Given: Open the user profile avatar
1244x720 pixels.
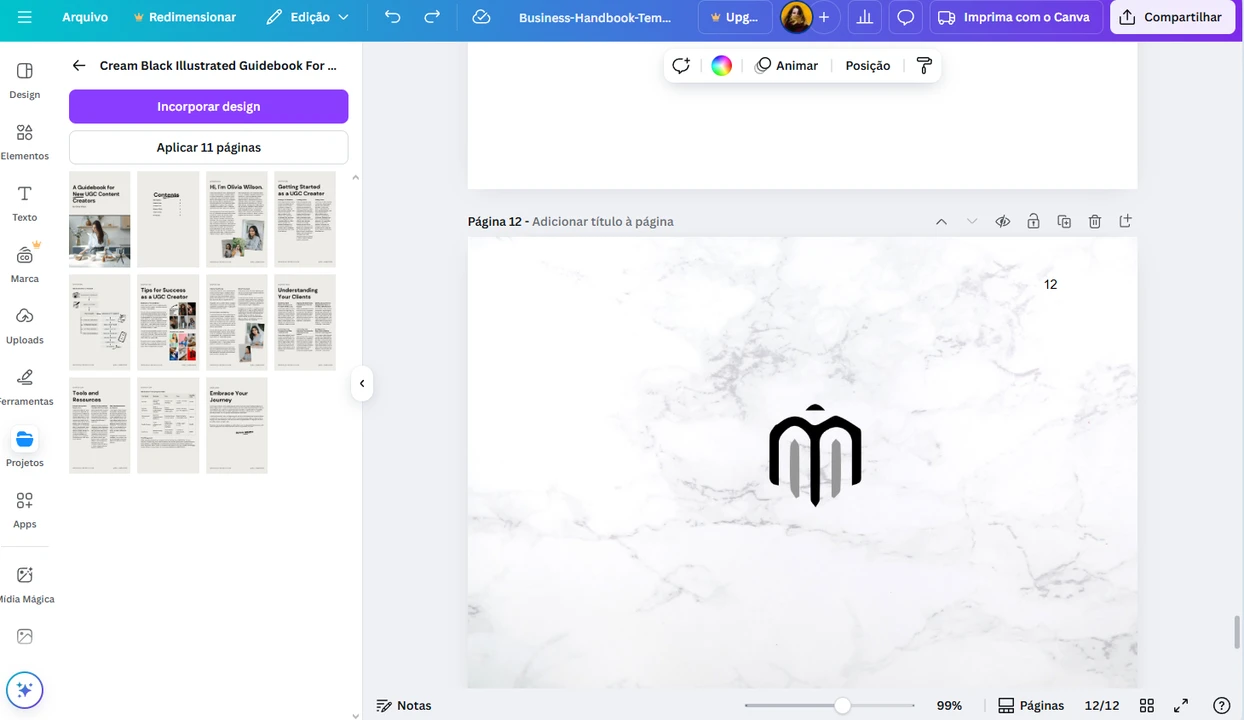Looking at the screenshot, I should 796,17.
